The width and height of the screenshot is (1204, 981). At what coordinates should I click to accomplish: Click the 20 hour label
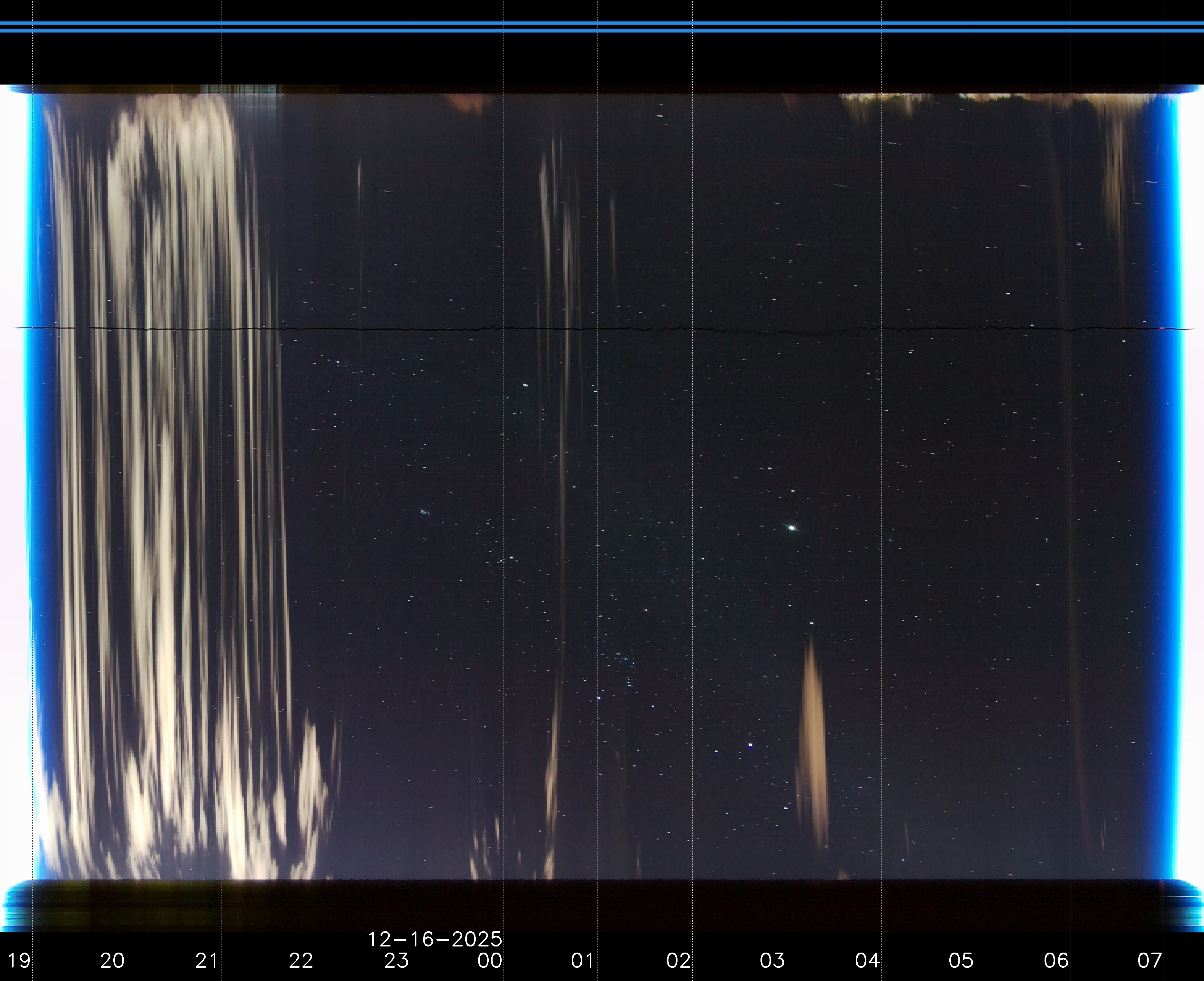pyautogui.click(x=112, y=960)
